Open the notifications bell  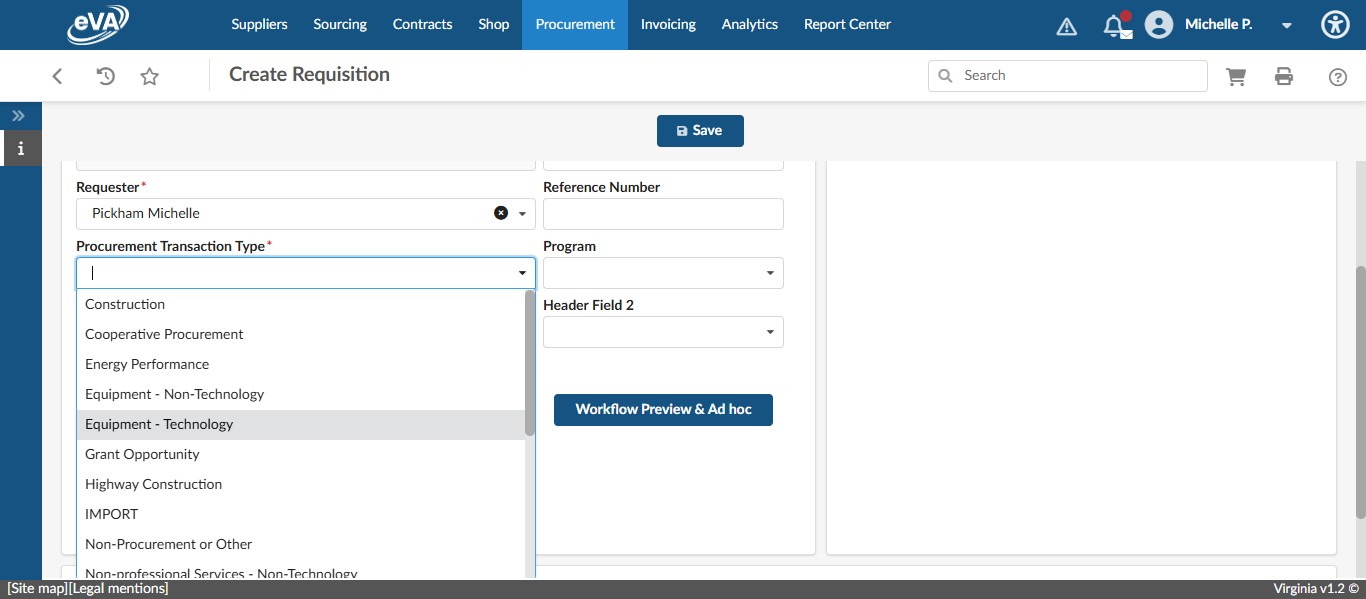(x=1117, y=25)
